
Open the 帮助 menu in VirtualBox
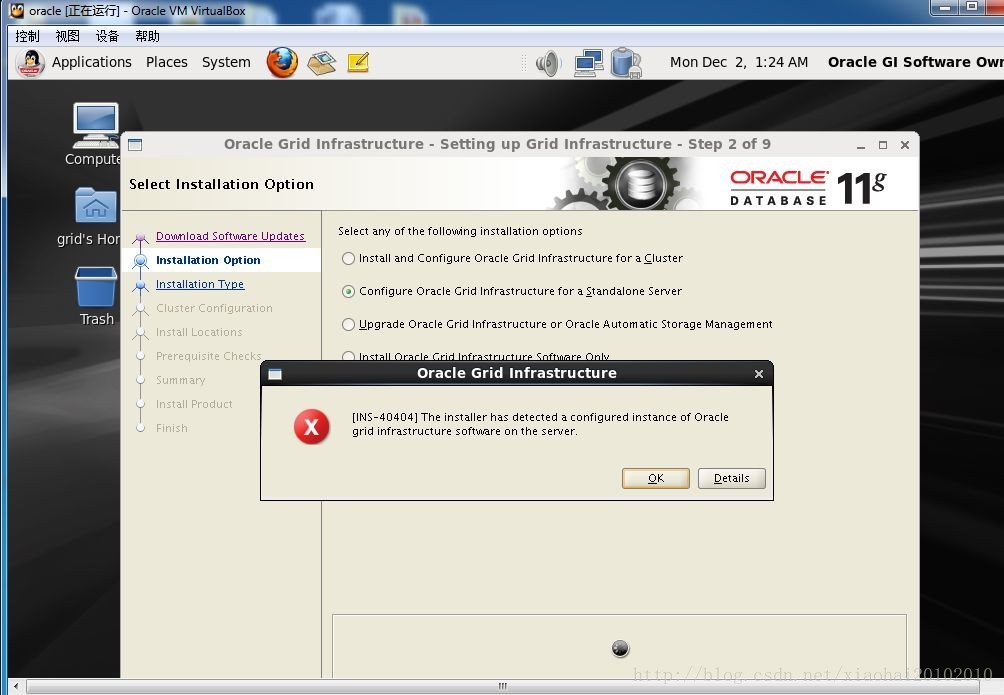(147, 36)
